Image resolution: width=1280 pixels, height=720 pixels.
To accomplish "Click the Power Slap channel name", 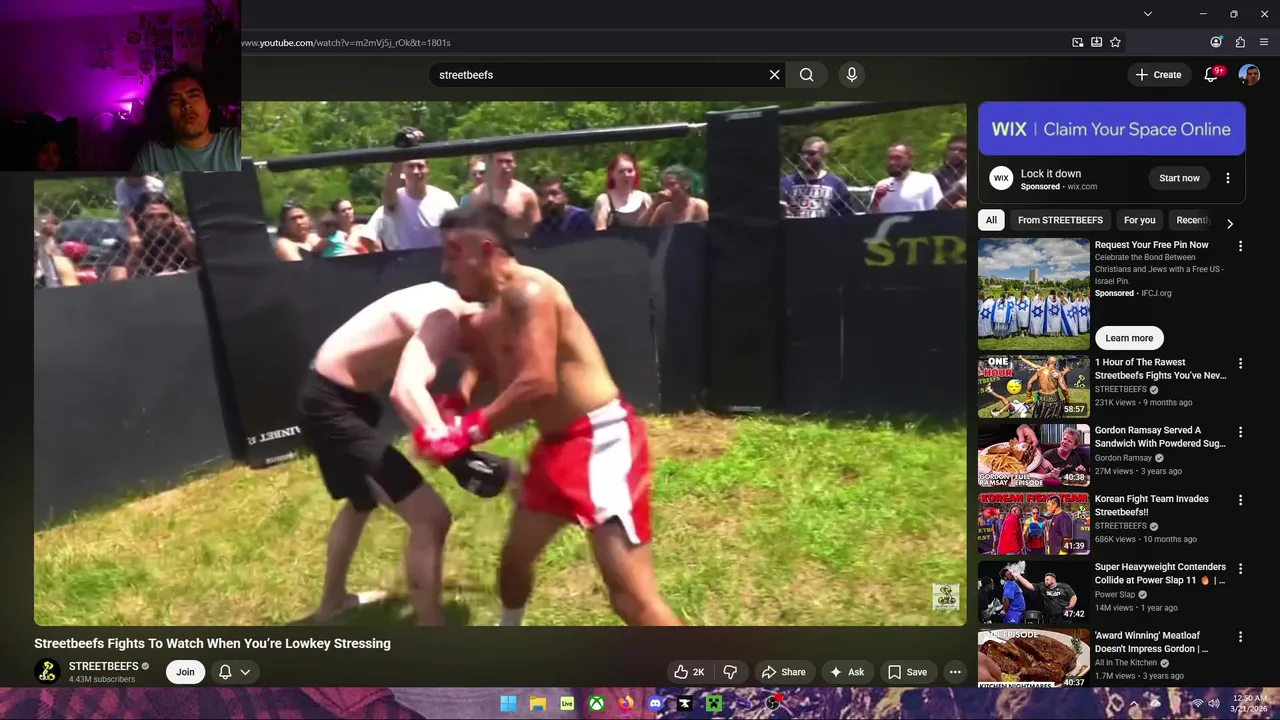I will 1115,595.
